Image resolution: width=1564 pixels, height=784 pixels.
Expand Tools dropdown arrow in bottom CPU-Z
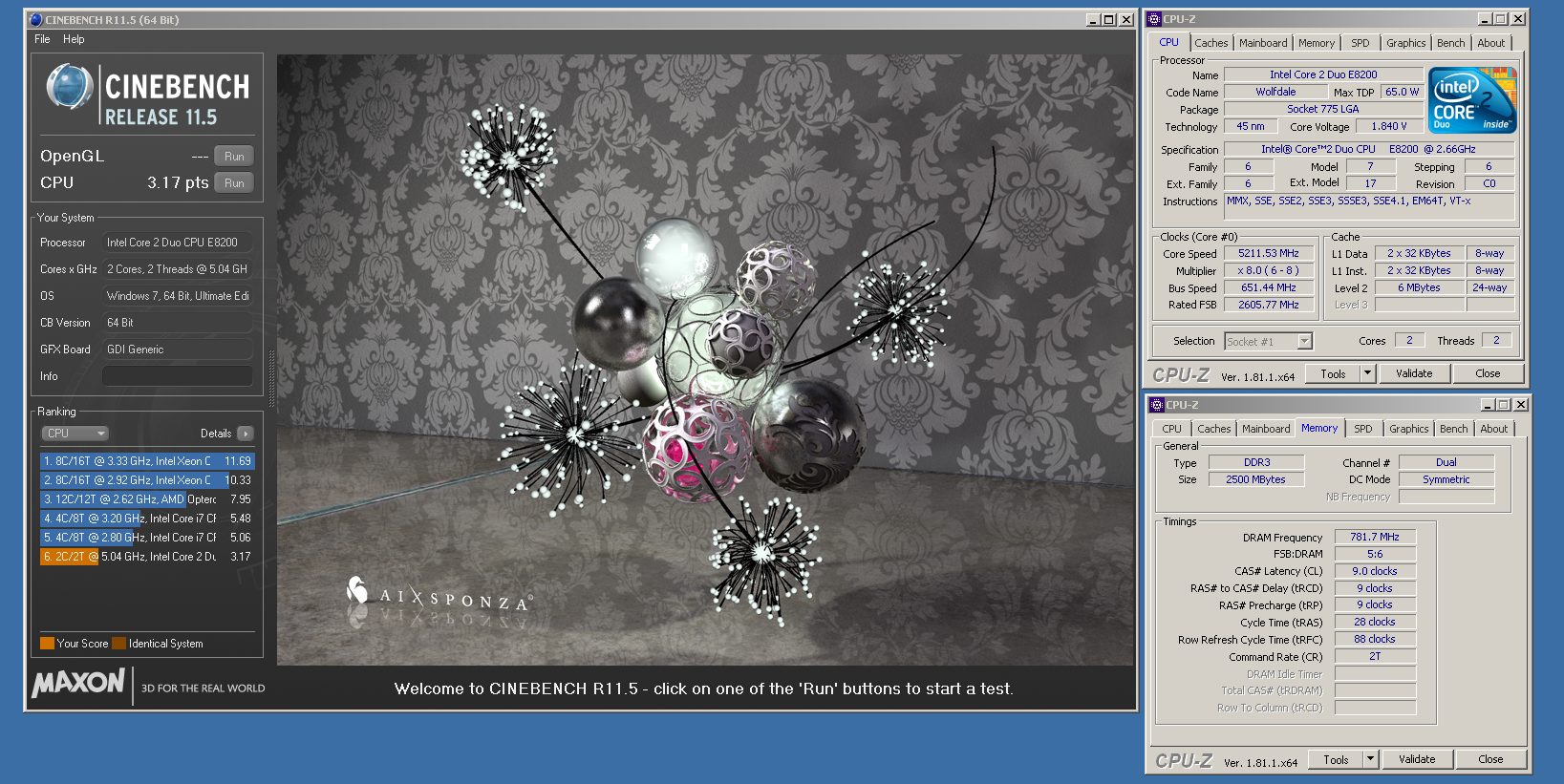tap(1371, 760)
